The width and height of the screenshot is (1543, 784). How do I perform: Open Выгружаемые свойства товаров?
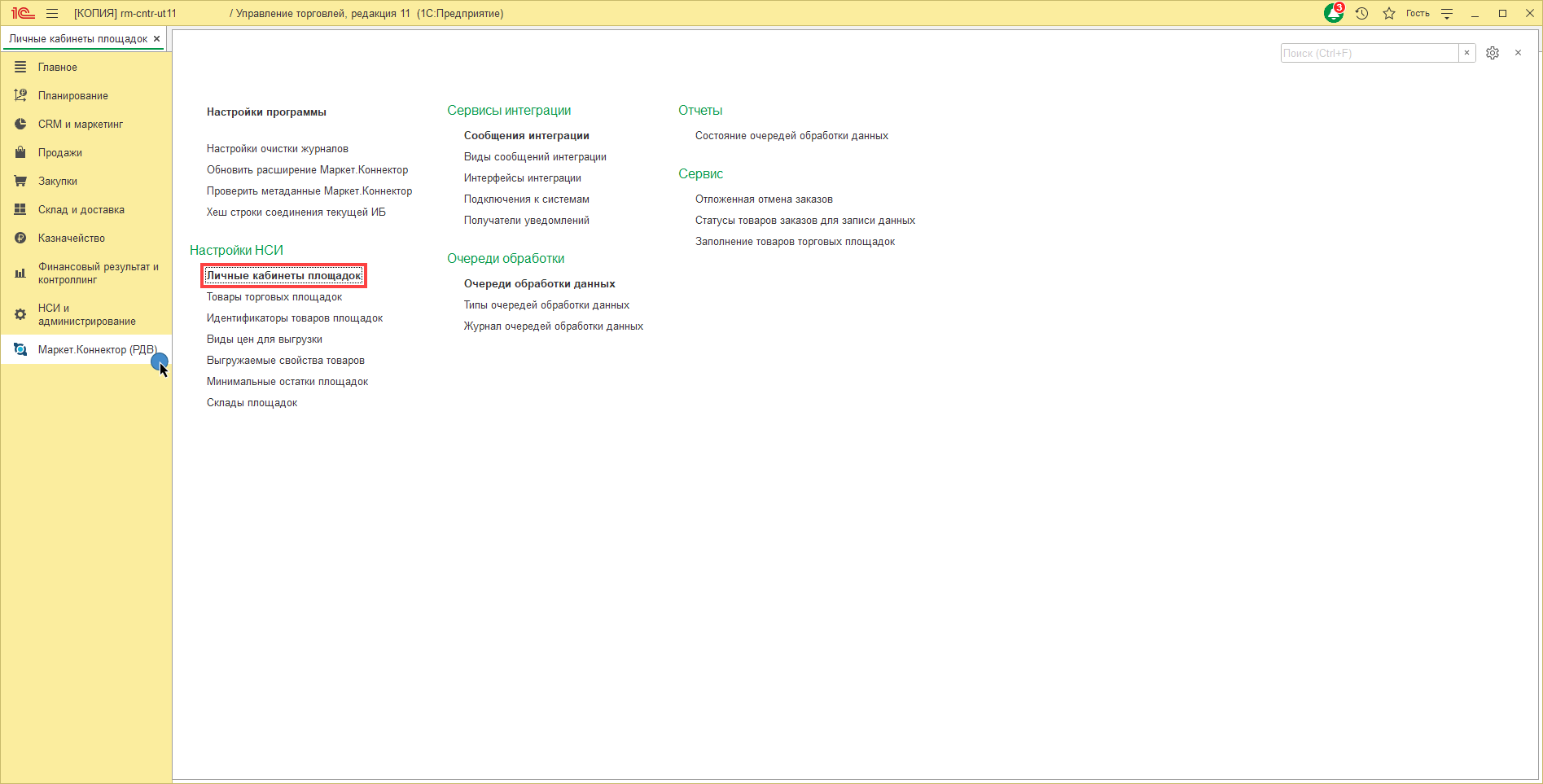pos(286,360)
